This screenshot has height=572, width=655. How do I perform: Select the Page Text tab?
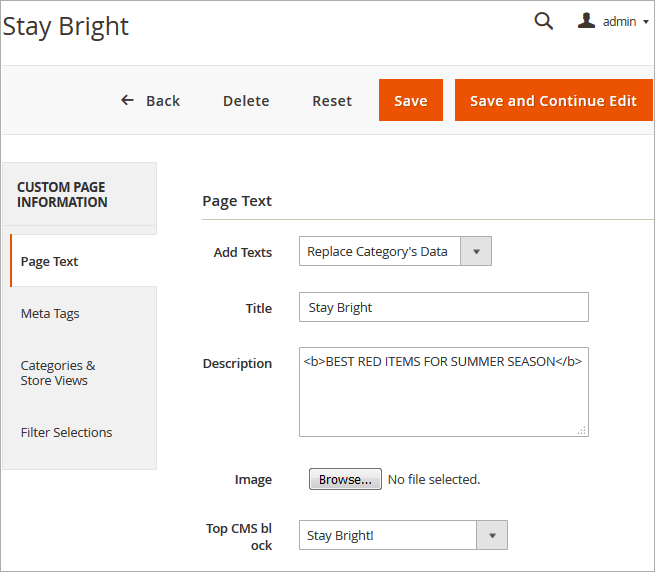click(50, 261)
